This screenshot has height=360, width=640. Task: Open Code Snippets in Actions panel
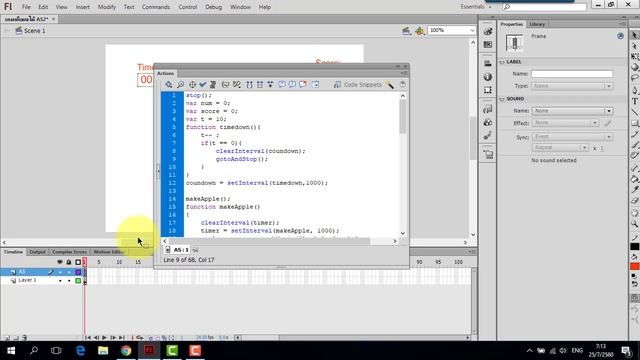(x=358, y=84)
